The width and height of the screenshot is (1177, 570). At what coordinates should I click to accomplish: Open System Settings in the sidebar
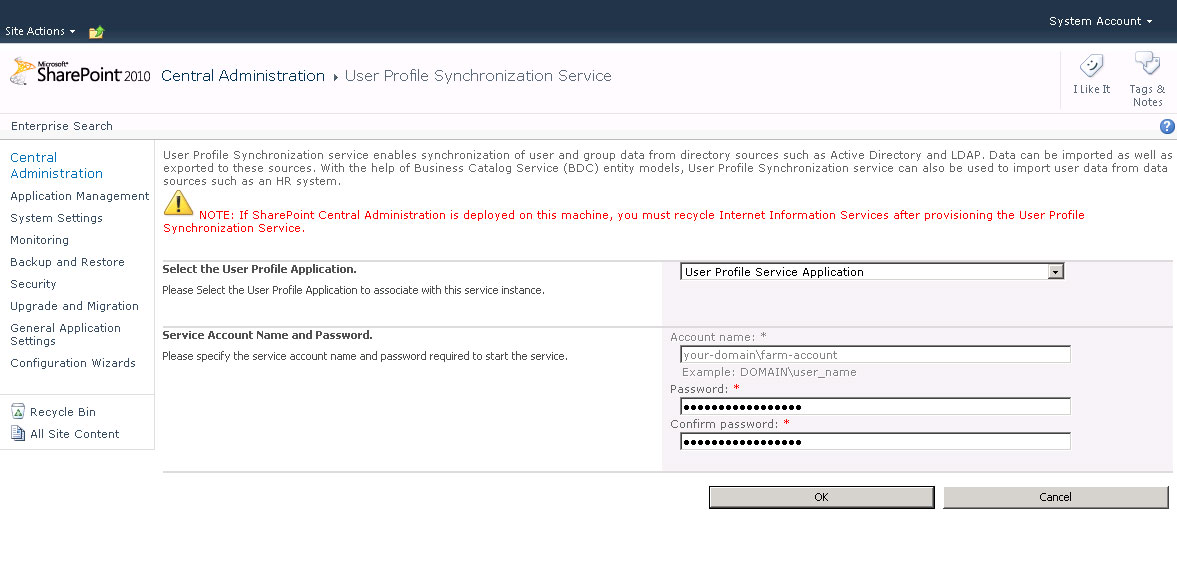pos(56,218)
